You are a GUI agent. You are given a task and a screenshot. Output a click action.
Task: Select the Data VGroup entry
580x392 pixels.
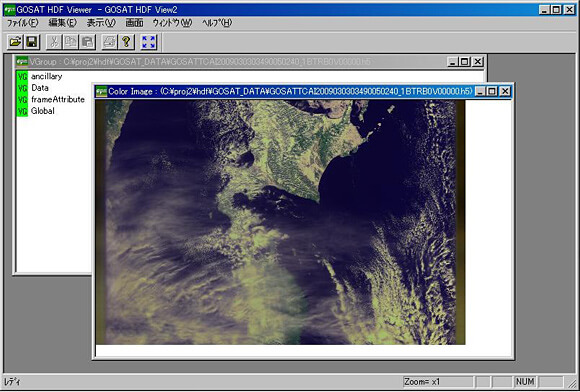(x=40, y=88)
